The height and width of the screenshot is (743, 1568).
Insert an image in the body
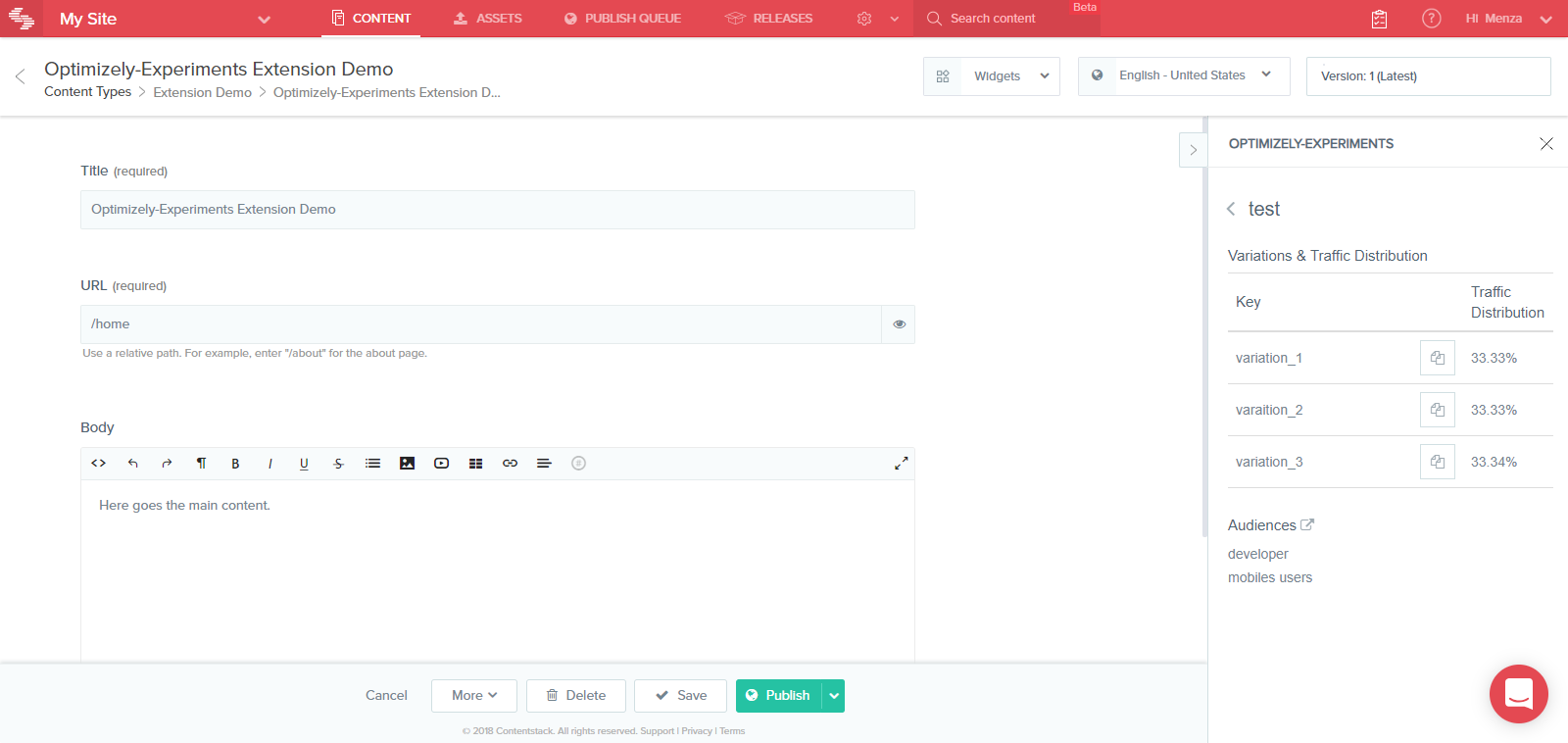tap(407, 464)
